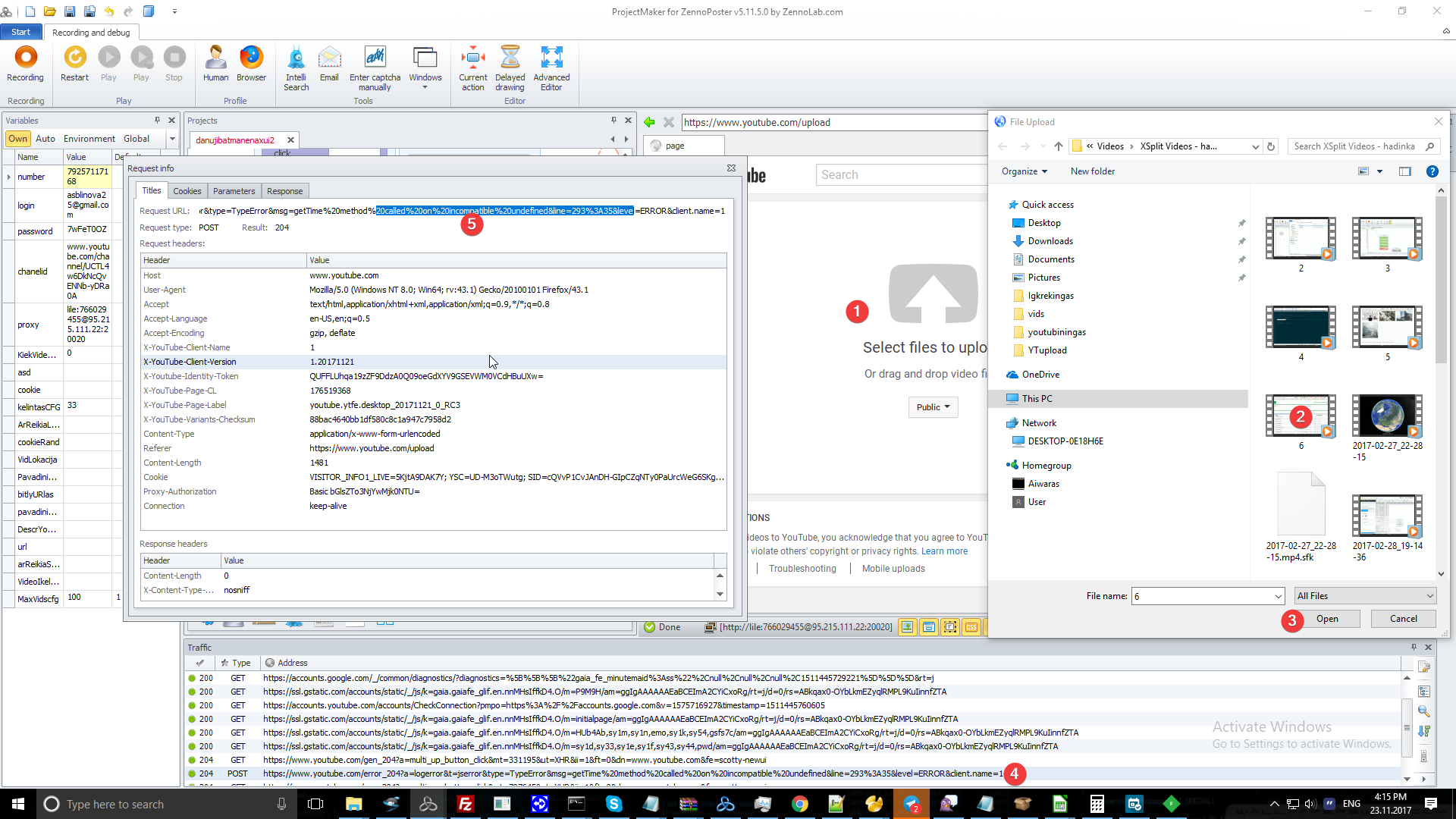The height and width of the screenshot is (819, 1456).
Task: Launch the Intelli Search tool
Action: (296, 68)
